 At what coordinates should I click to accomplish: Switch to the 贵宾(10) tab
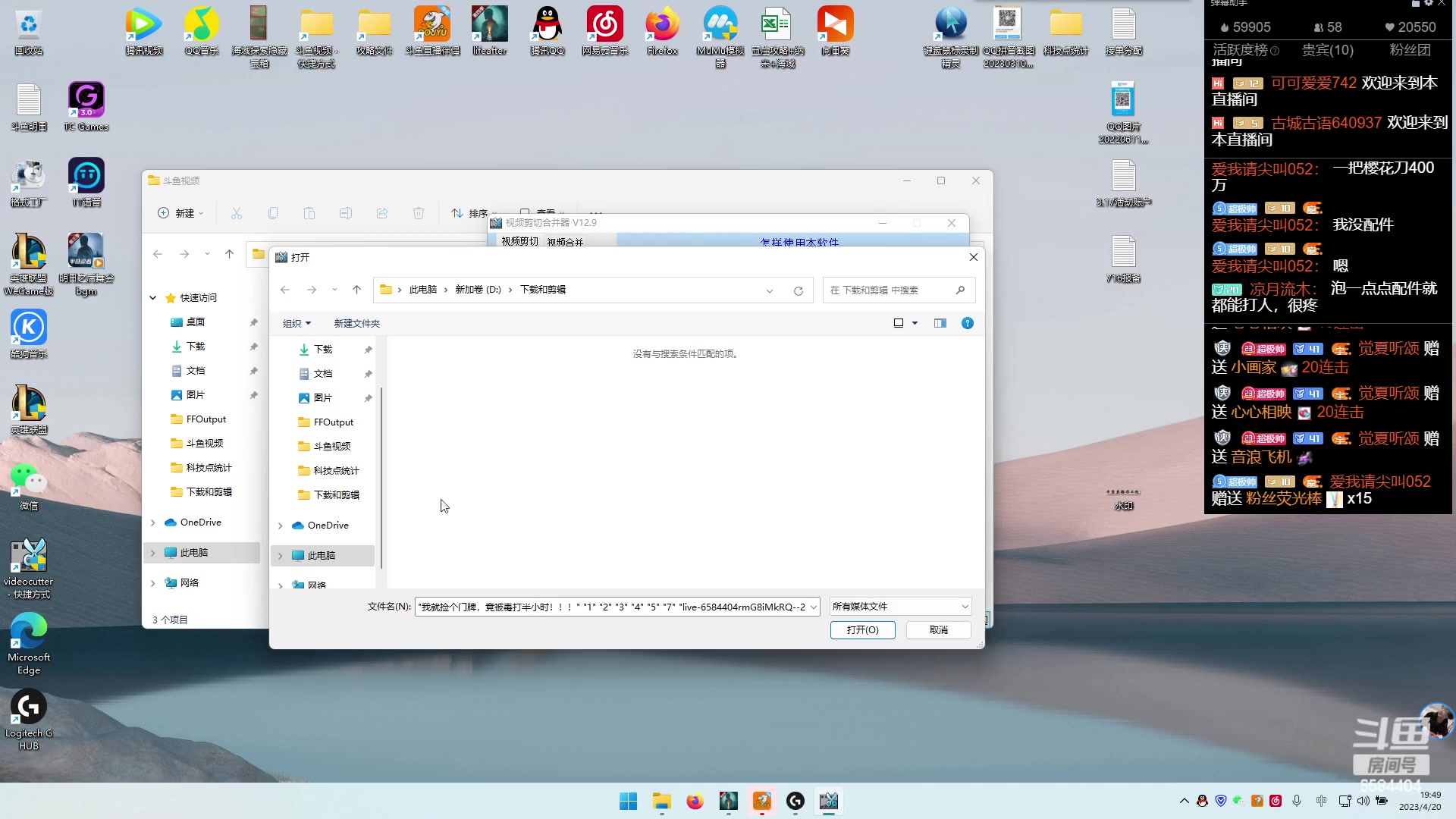click(x=1327, y=50)
